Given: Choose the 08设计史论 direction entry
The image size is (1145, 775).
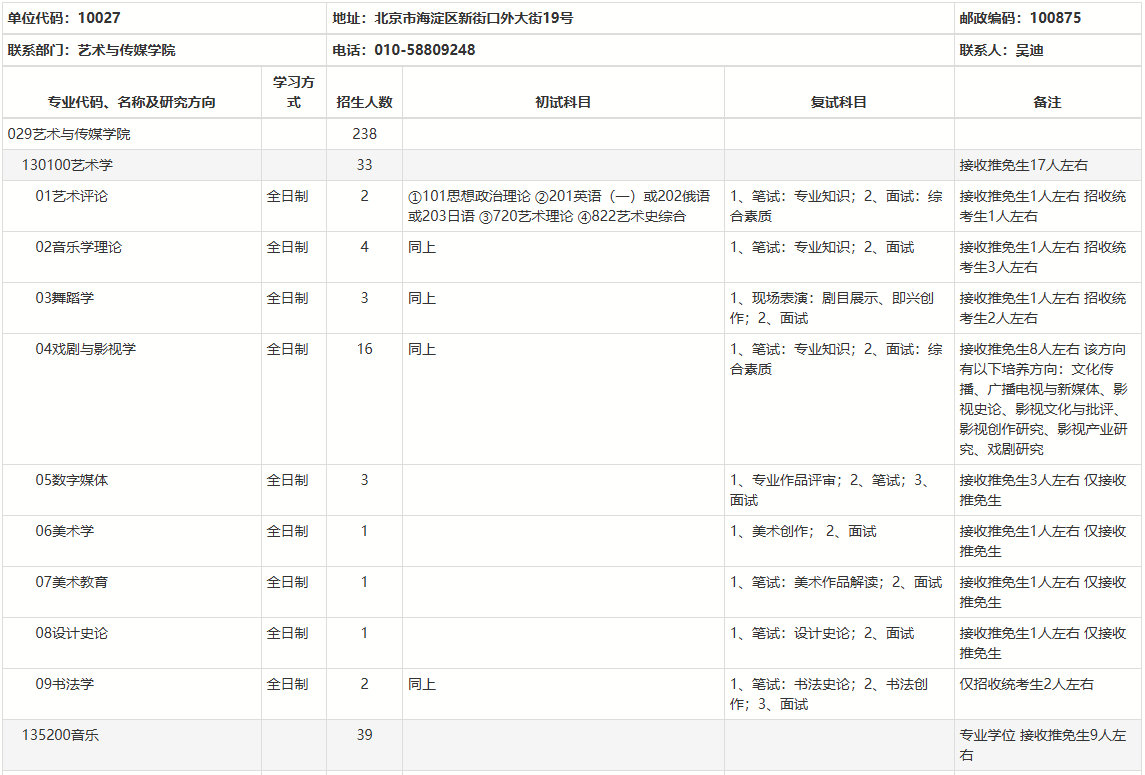Looking at the screenshot, I should coord(72,633).
